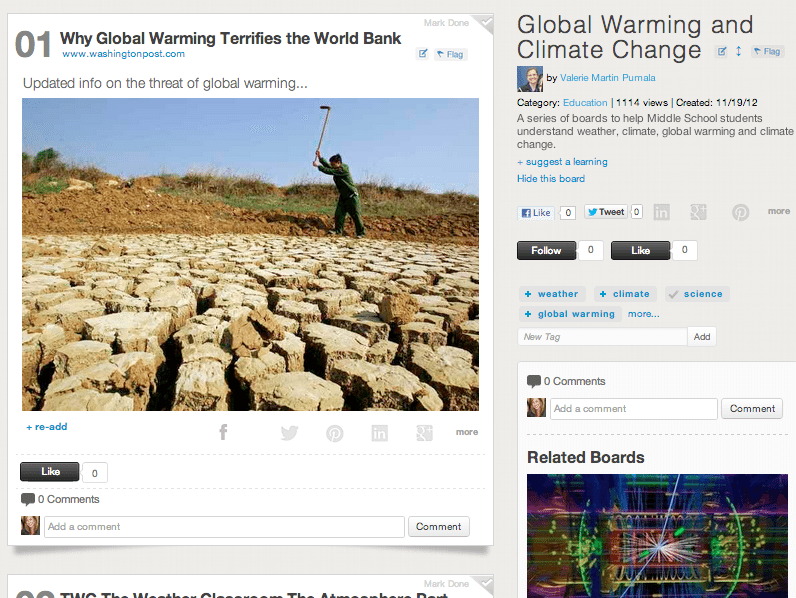
Task: Focus the learning 01 comment field
Action: click(x=224, y=527)
